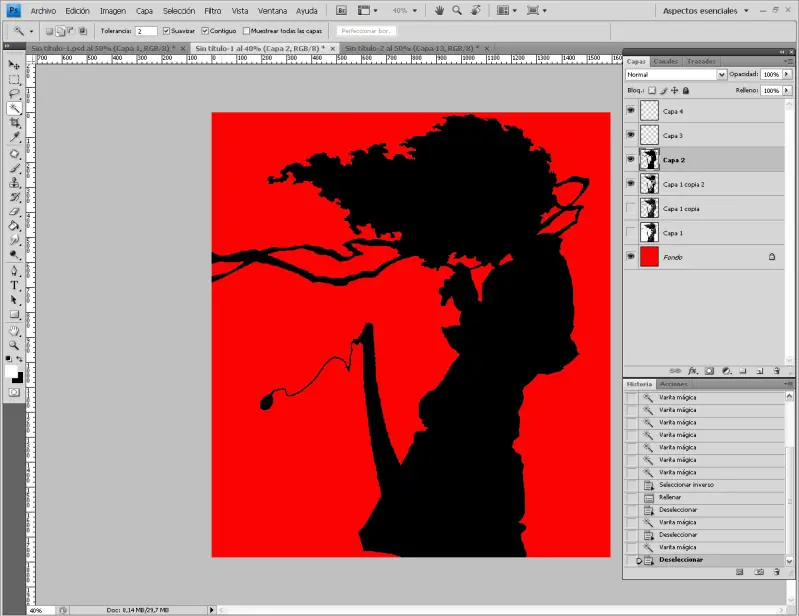Swap foreground and background colors
799x616 pixels.
[x=19, y=359]
